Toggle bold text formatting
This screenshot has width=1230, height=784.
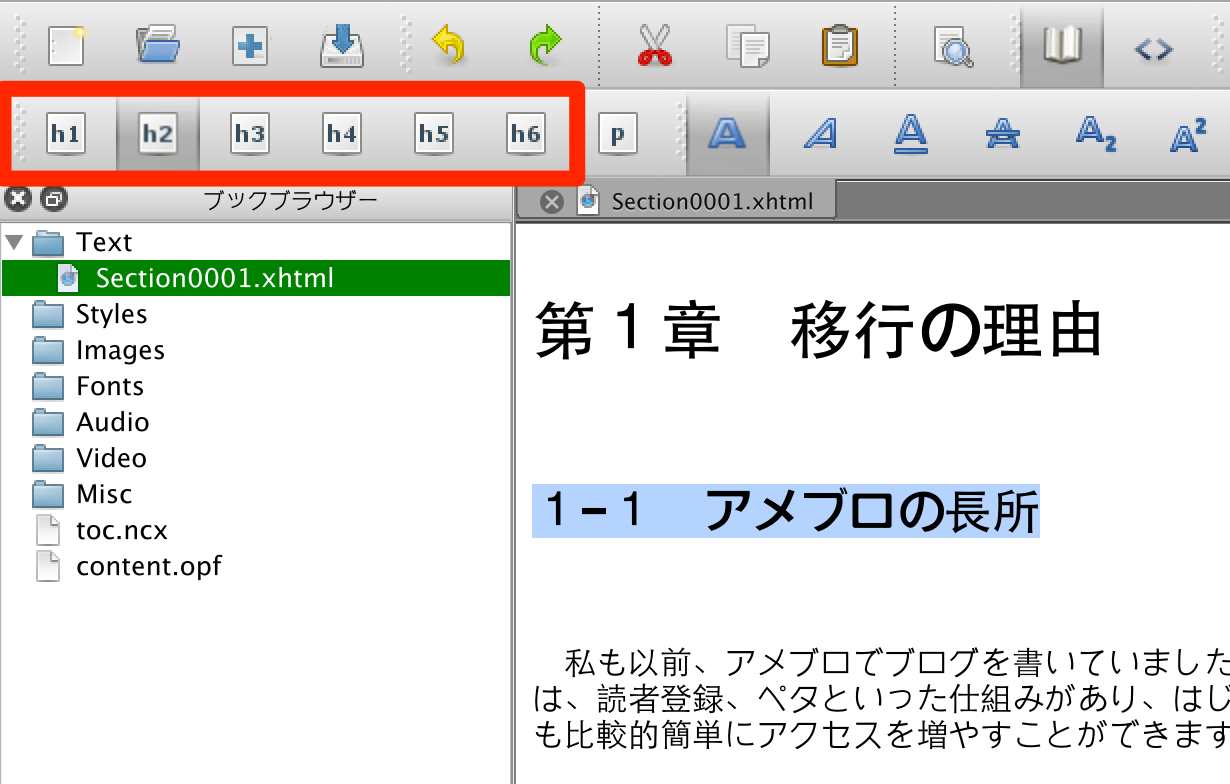(727, 134)
